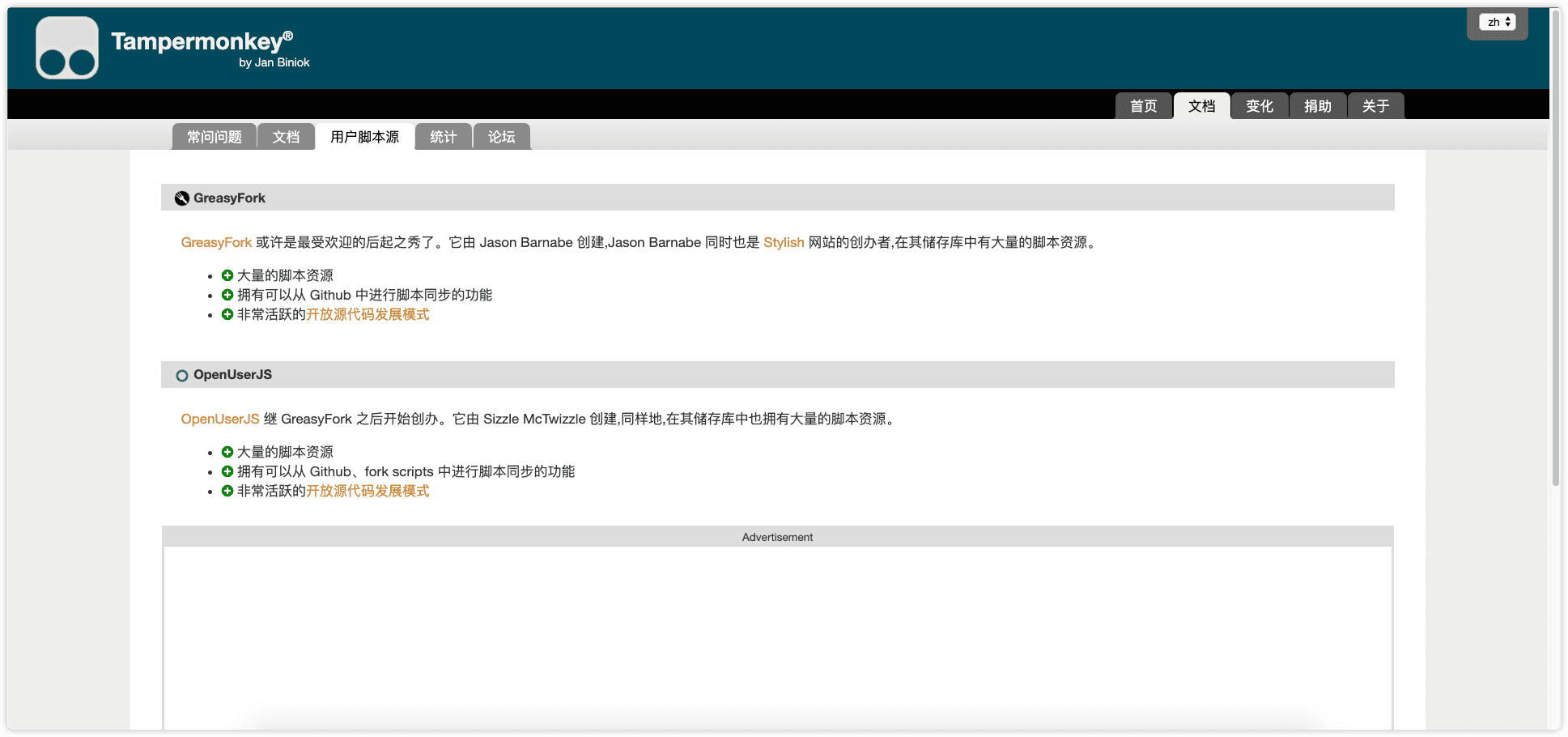Open the GreasyFork link in description

pos(216,242)
